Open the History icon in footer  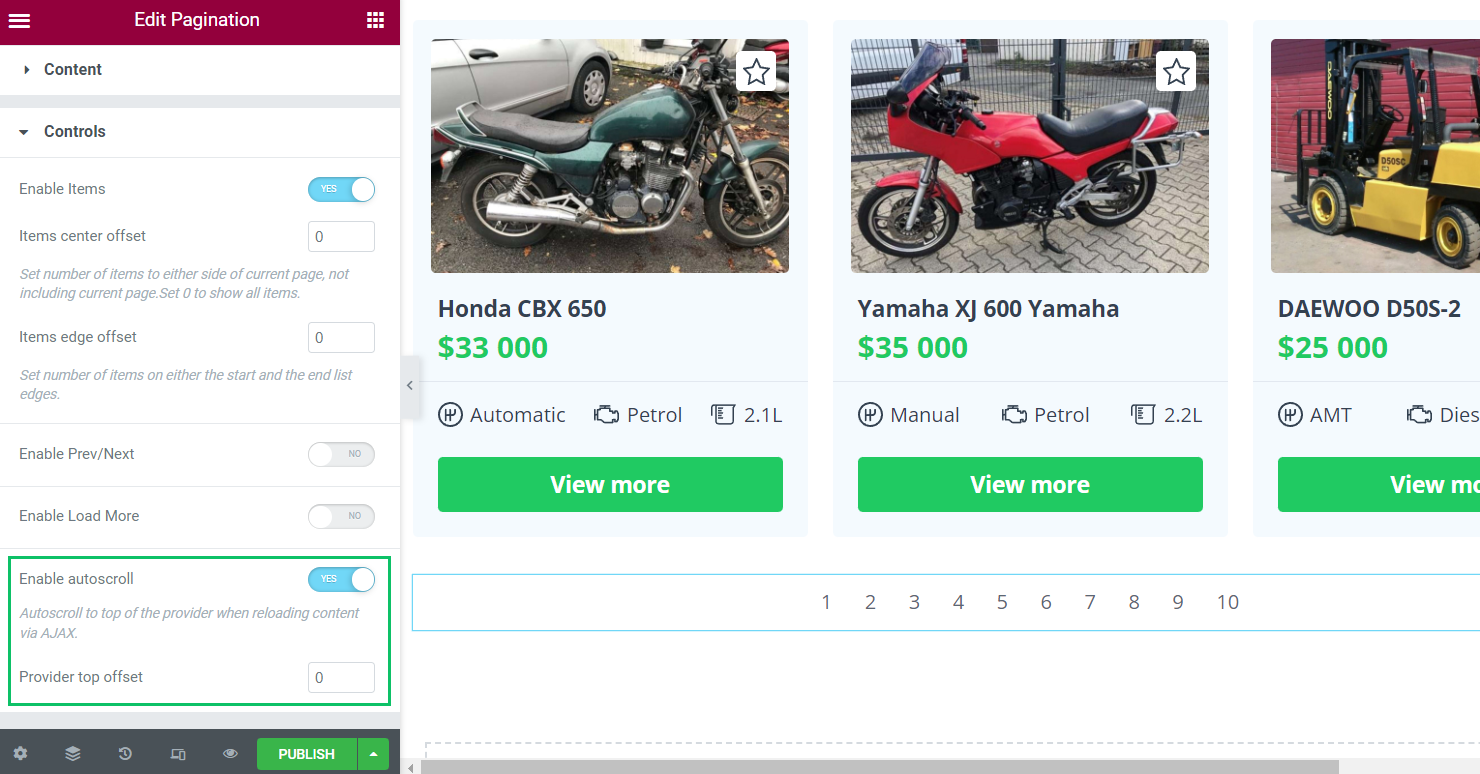[x=125, y=754]
